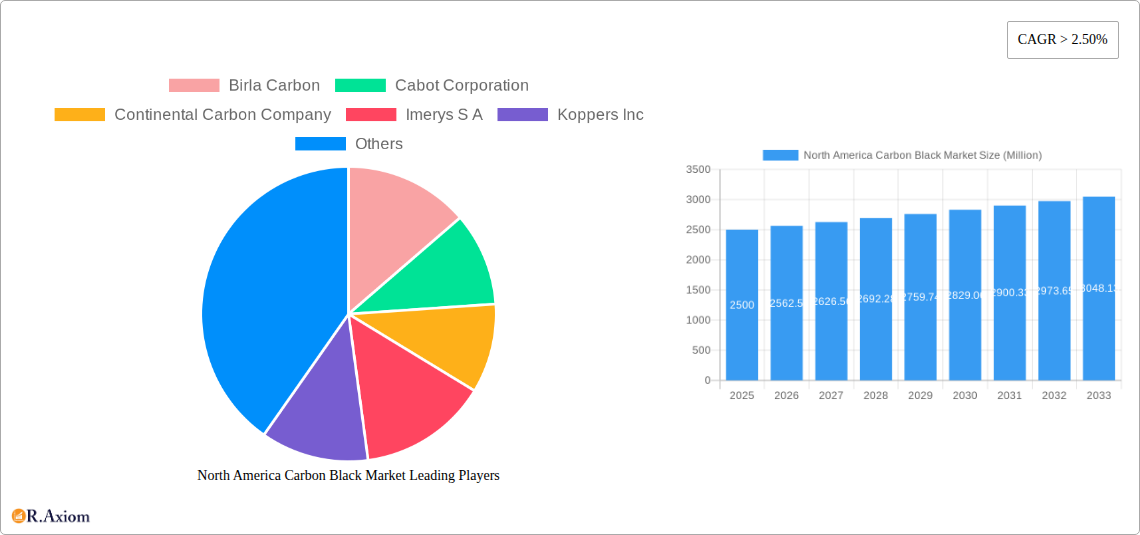Click the 2029 x-axis label

click(920, 395)
